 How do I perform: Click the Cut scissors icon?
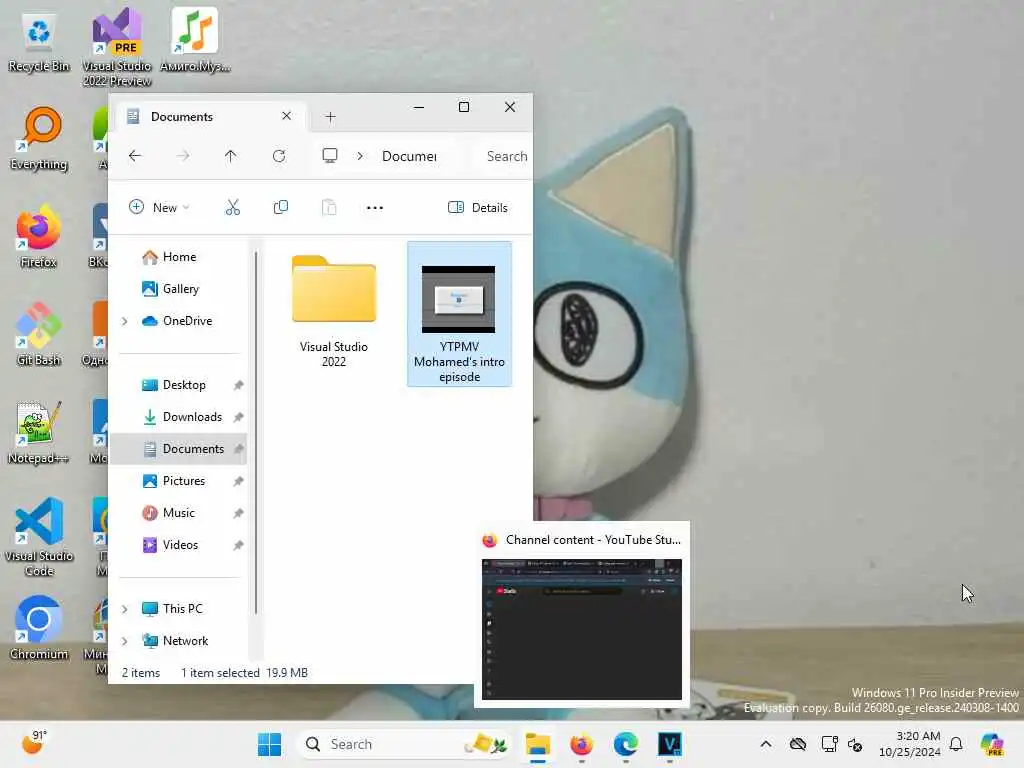[232, 208]
